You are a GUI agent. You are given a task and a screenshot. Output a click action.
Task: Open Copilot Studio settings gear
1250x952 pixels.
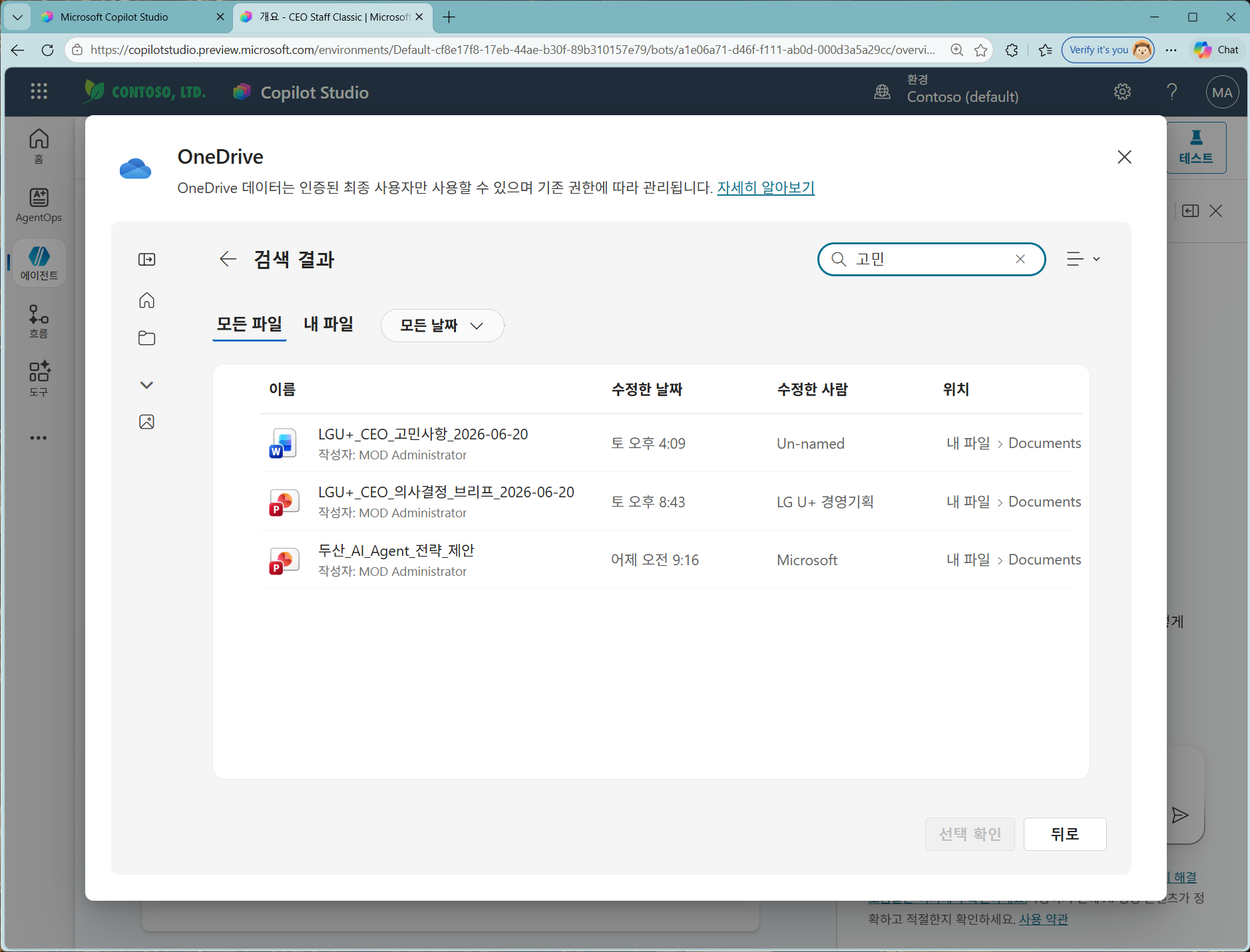tap(1122, 92)
